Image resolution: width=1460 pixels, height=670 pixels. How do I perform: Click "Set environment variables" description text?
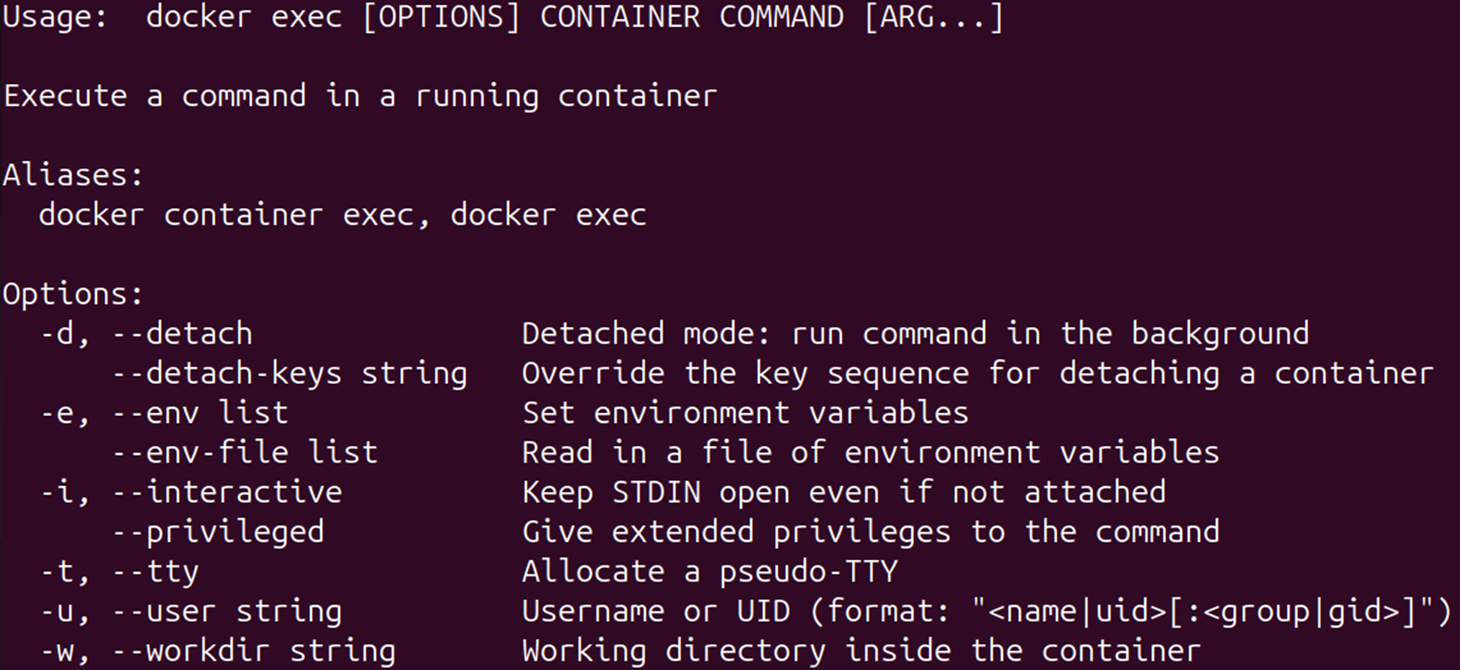pos(745,412)
